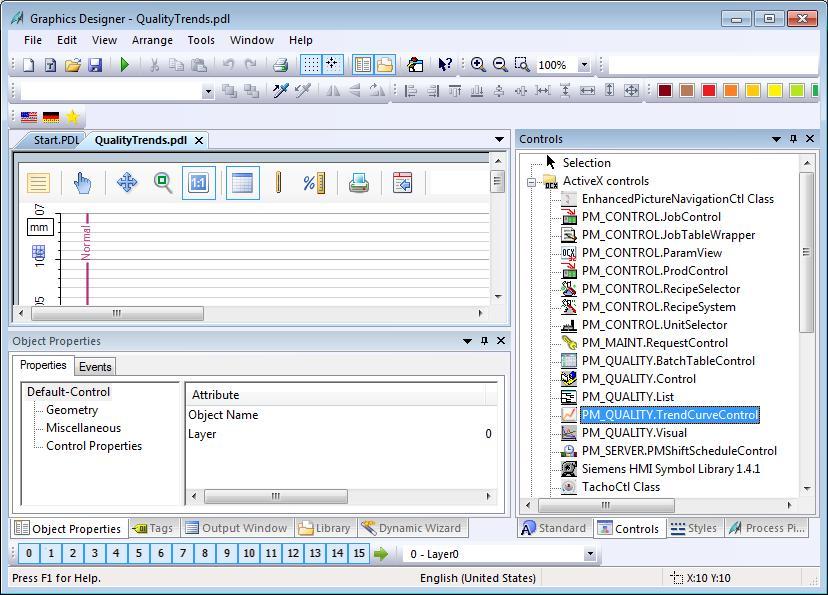Close the QualityTrends.pdl tab
Image resolution: width=828 pixels, height=595 pixels.
(199, 140)
